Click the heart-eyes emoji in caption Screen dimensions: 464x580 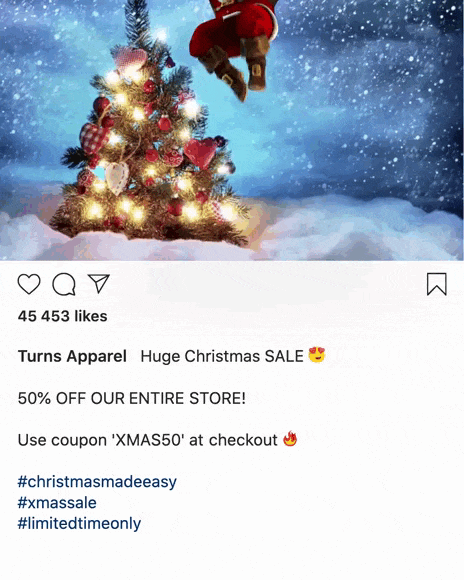pos(317,355)
